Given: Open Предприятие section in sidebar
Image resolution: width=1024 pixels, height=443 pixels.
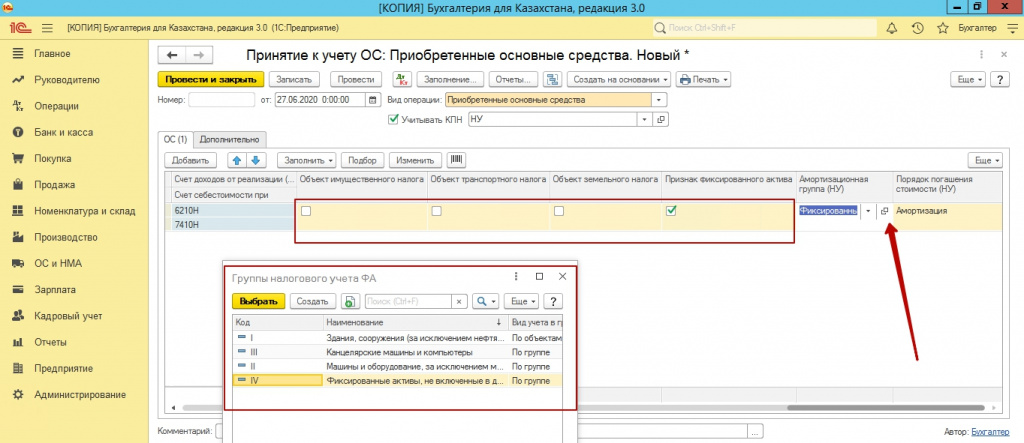Looking at the screenshot, I should pos(63,369).
